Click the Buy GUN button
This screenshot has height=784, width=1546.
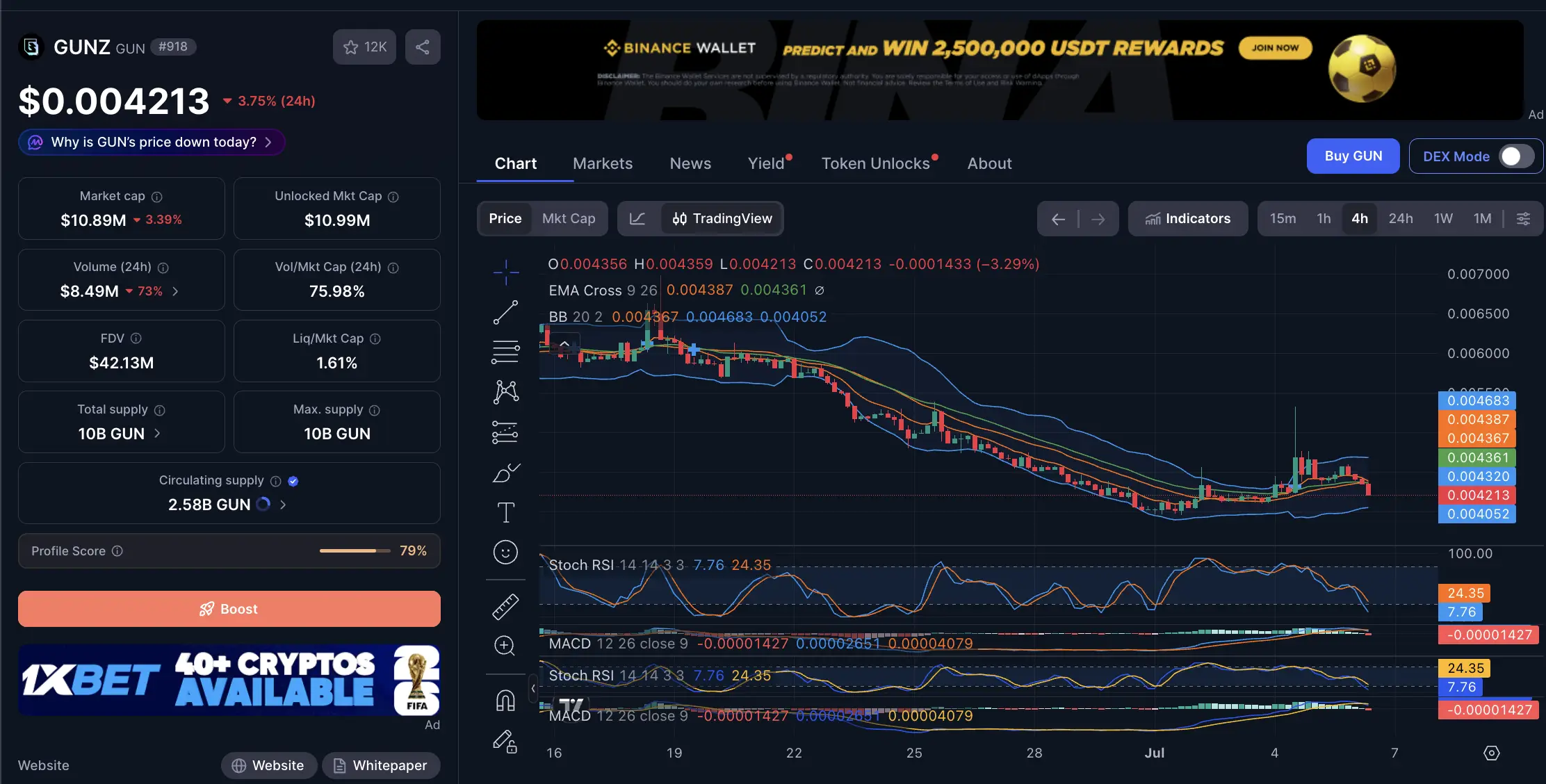click(x=1353, y=156)
